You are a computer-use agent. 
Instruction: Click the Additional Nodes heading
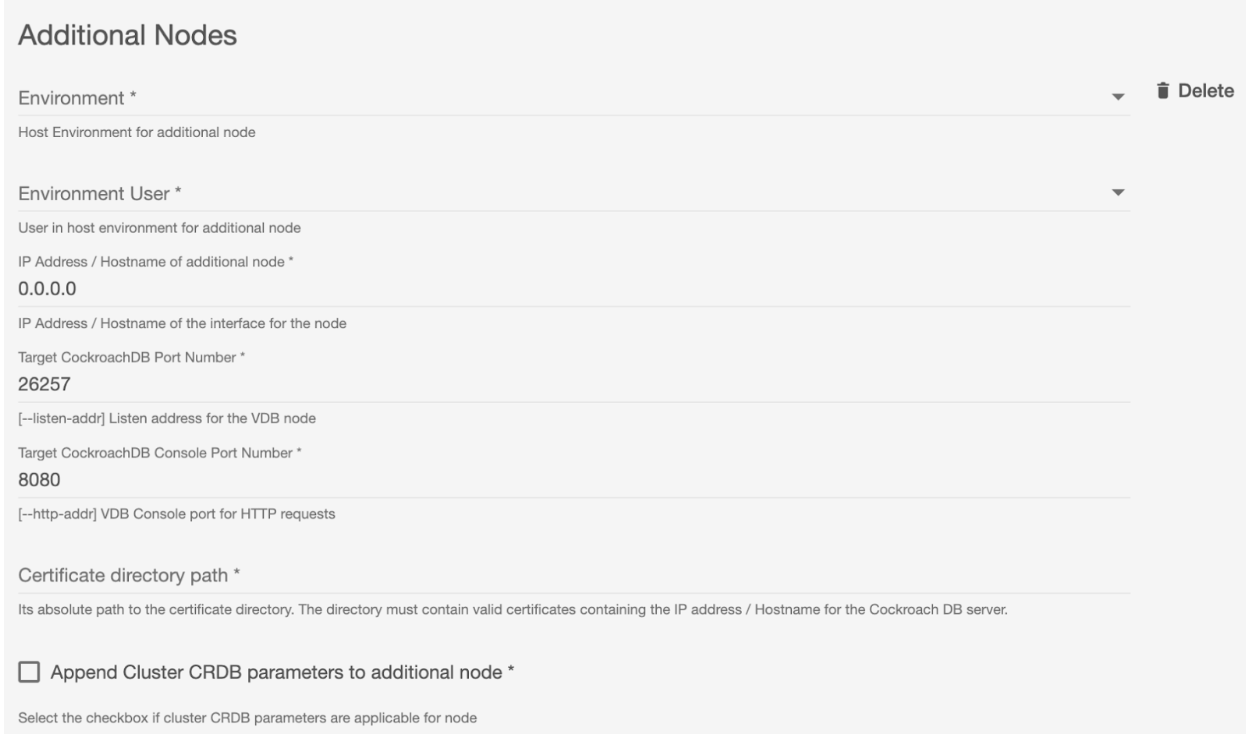[128, 36]
